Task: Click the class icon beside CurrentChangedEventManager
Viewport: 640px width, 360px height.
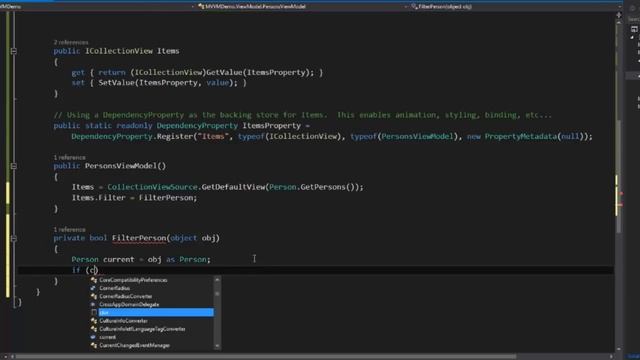Action: tap(94, 345)
